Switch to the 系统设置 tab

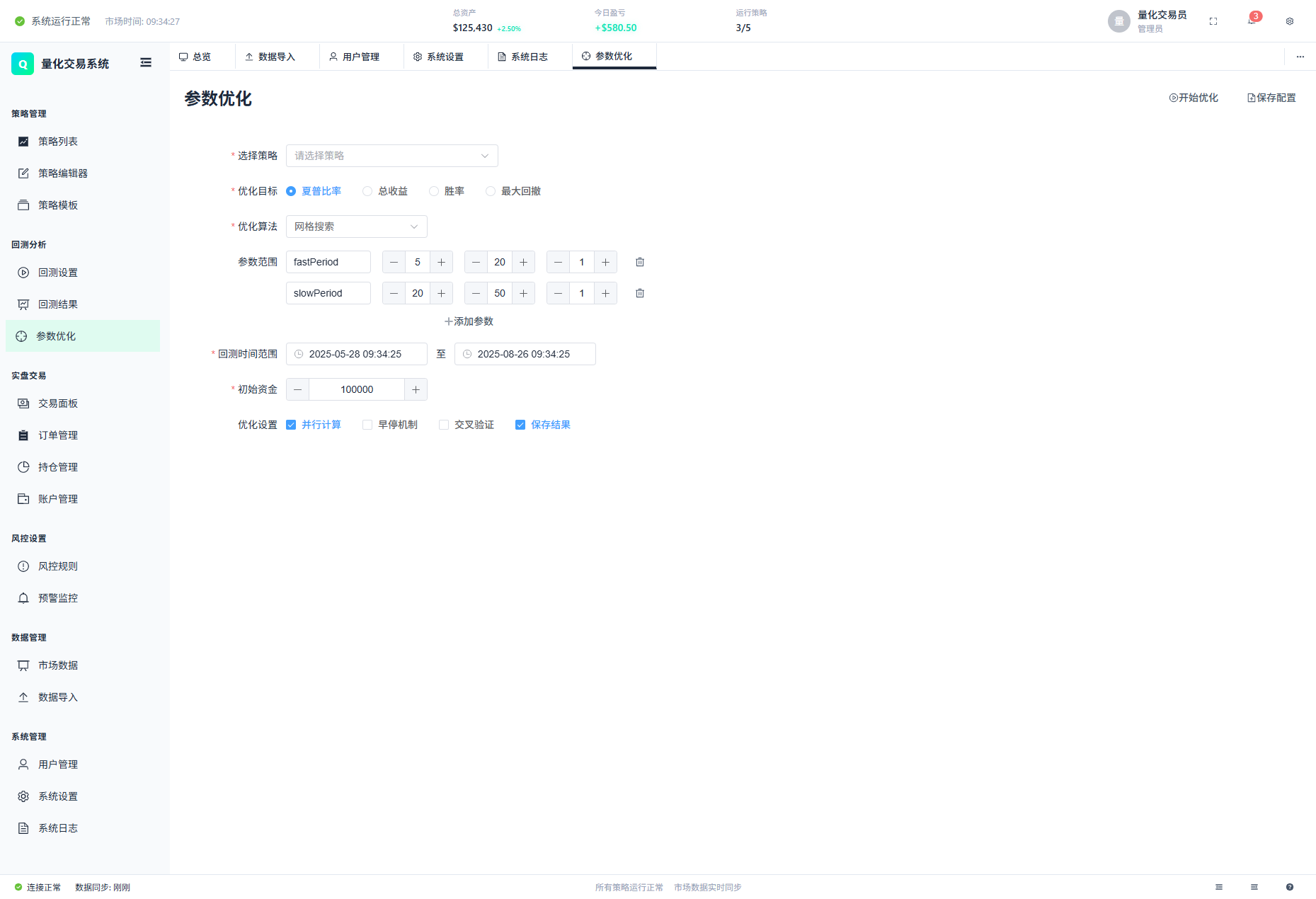pos(446,57)
